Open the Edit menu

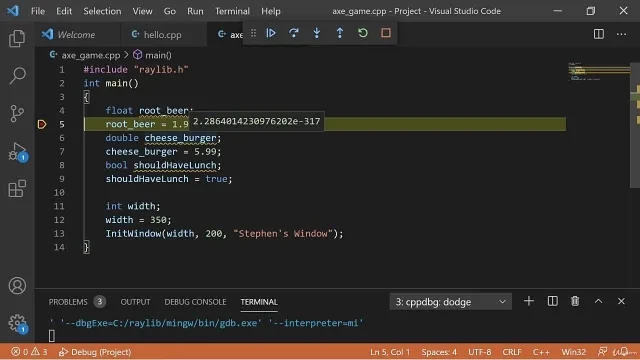click(64, 11)
